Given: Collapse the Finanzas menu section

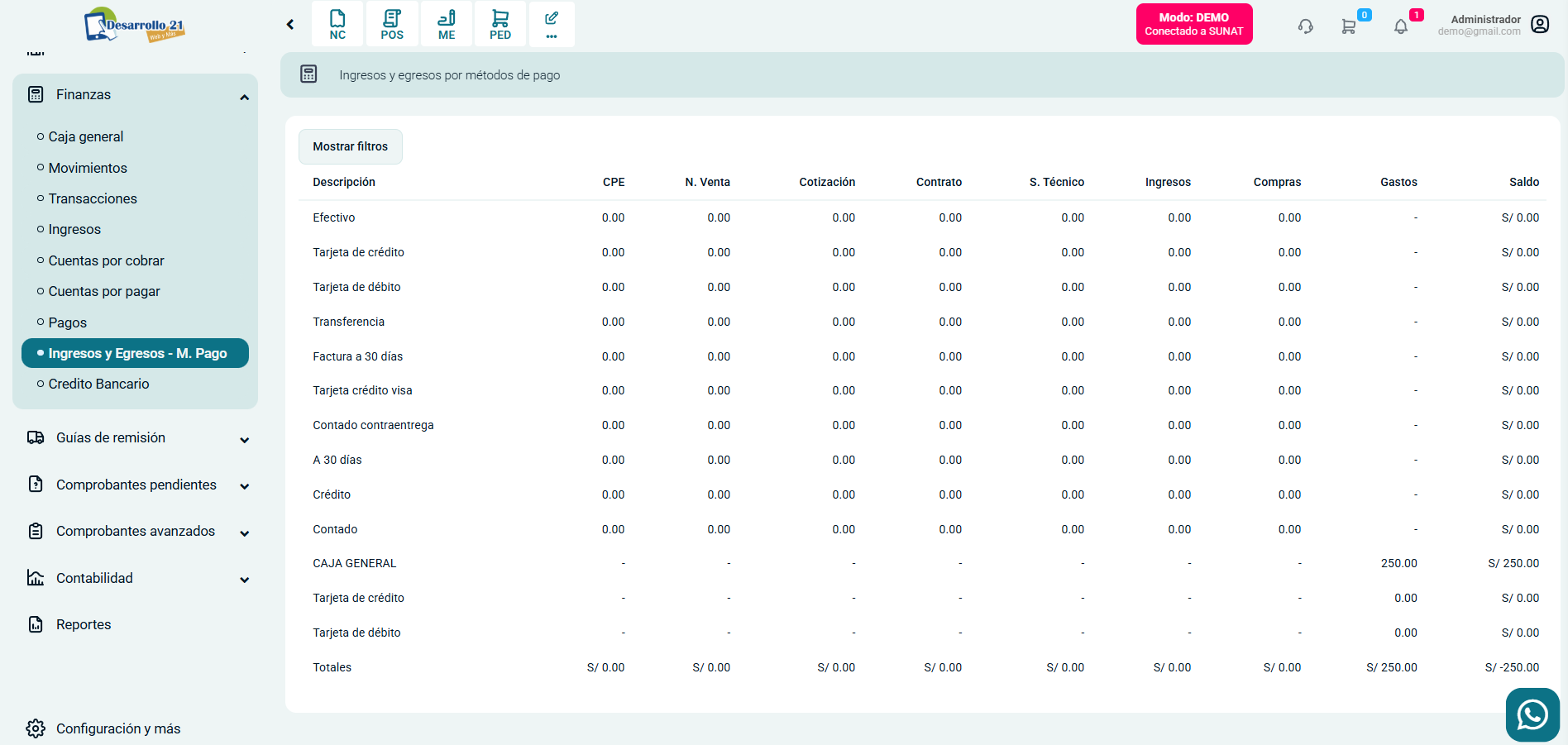Looking at the screenshot, I should pos(244,97).
